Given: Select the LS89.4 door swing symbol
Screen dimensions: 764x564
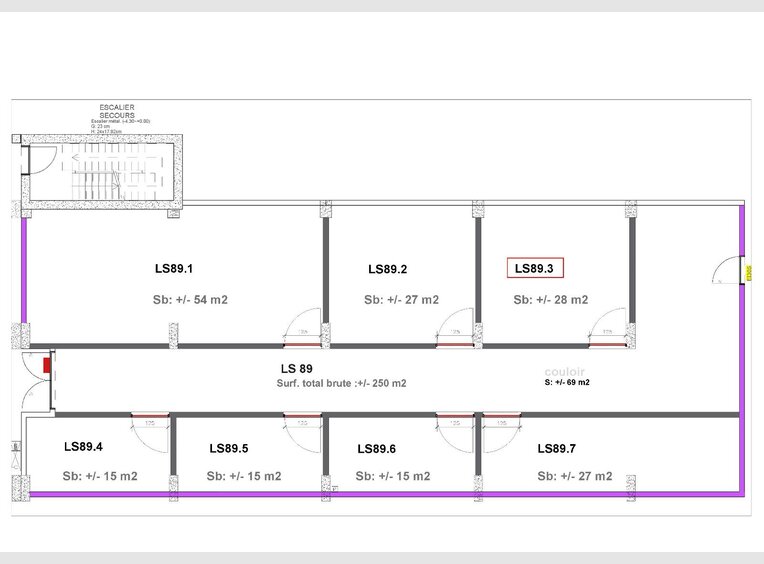Looking at the screenshot, I should (151, 426).
